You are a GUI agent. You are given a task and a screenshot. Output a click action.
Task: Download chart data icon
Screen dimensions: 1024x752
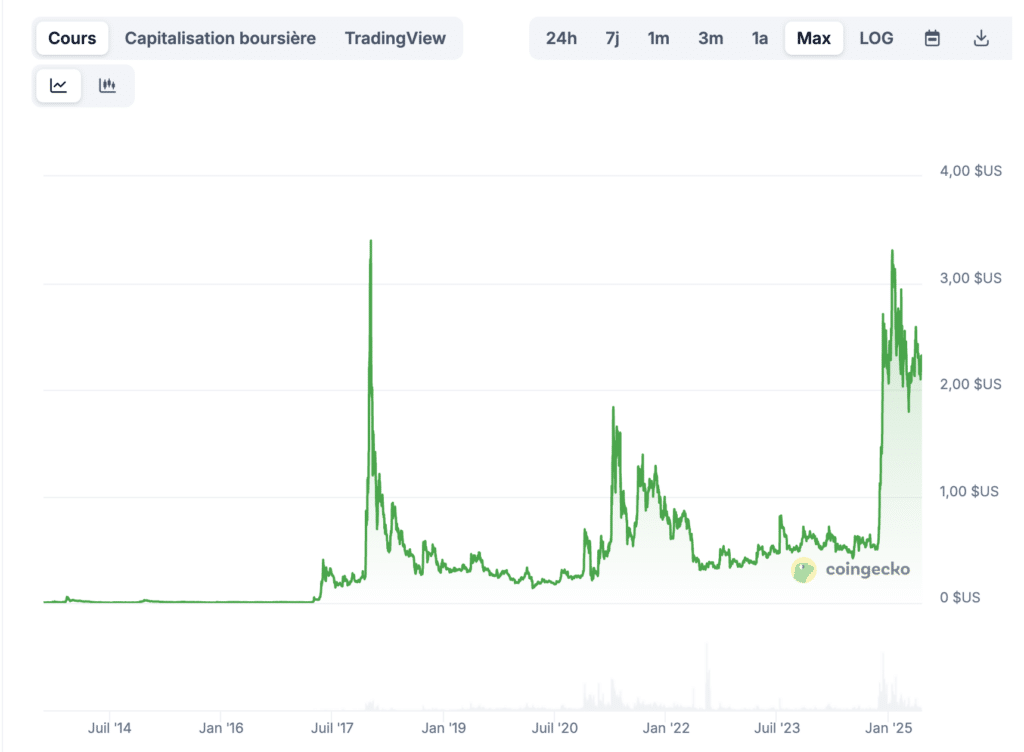click(x=981, y=39)
